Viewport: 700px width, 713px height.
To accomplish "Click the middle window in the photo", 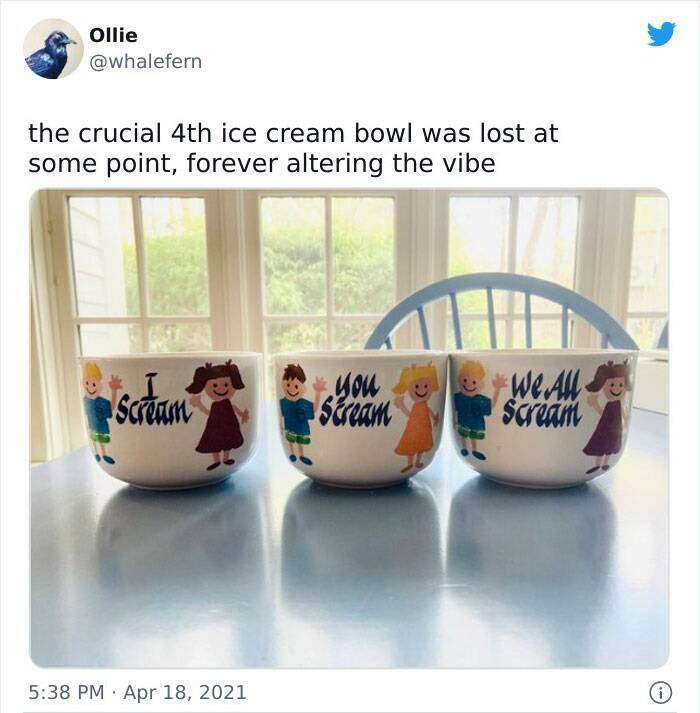I will coord(327,273).
